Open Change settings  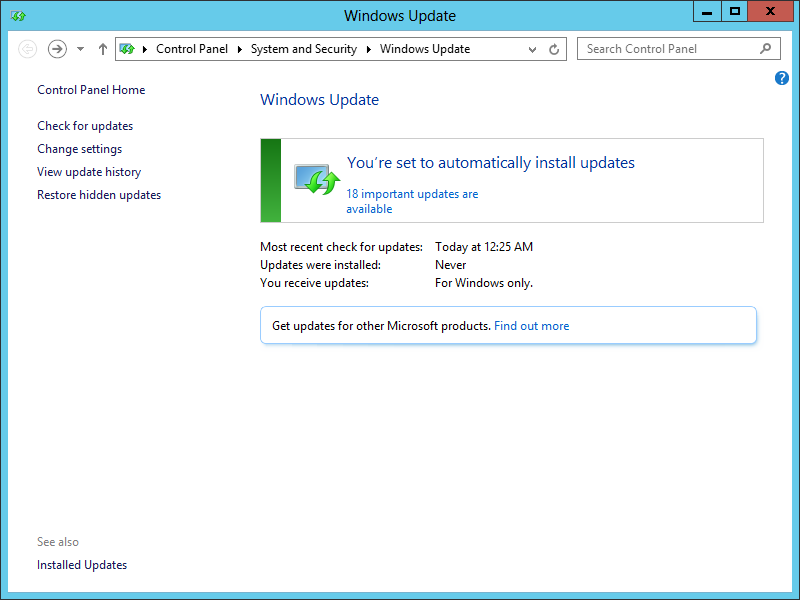[80, 149]
